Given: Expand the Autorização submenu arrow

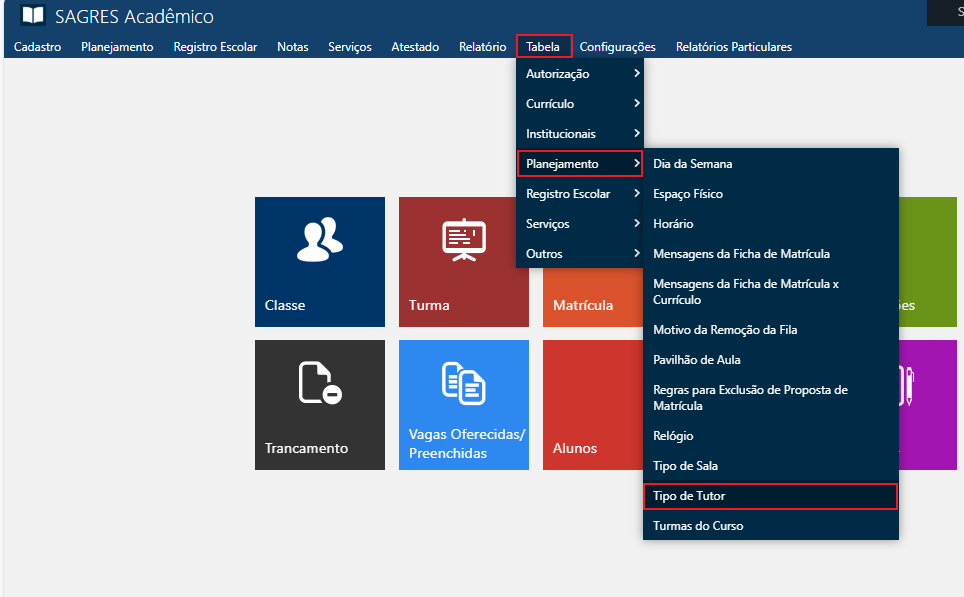Looking at the screenshot, I should point(636,74).
